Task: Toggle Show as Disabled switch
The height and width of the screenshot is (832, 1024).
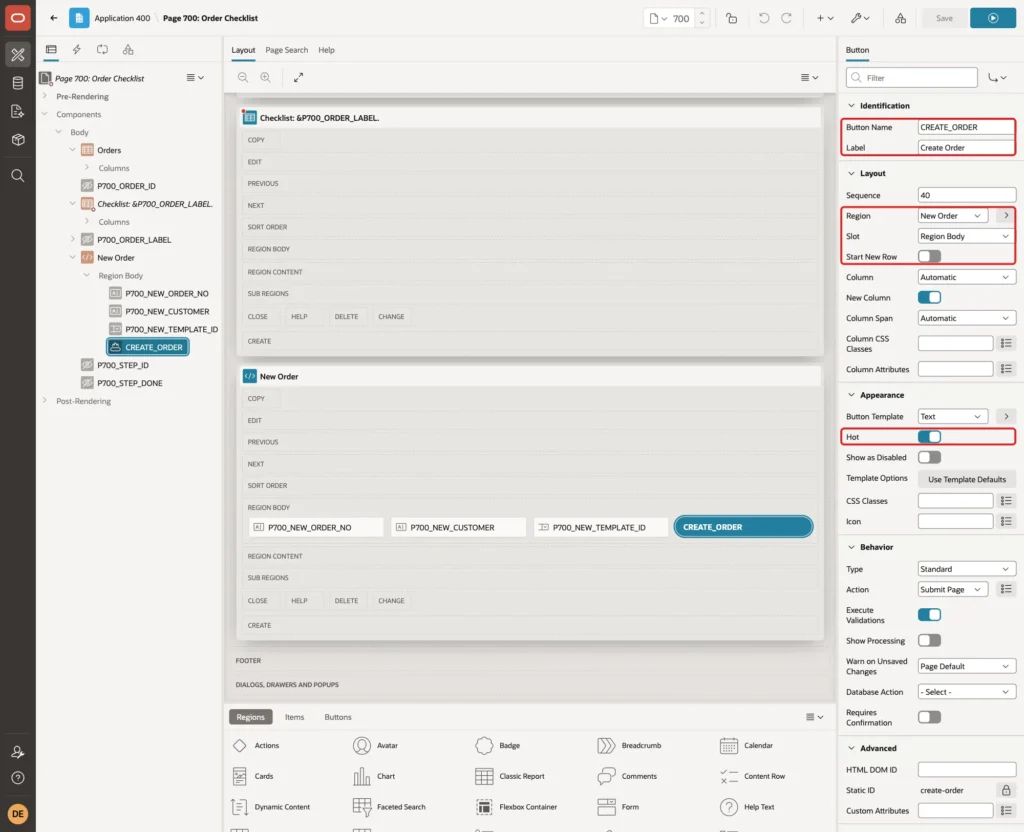Action: coord(929,457)
